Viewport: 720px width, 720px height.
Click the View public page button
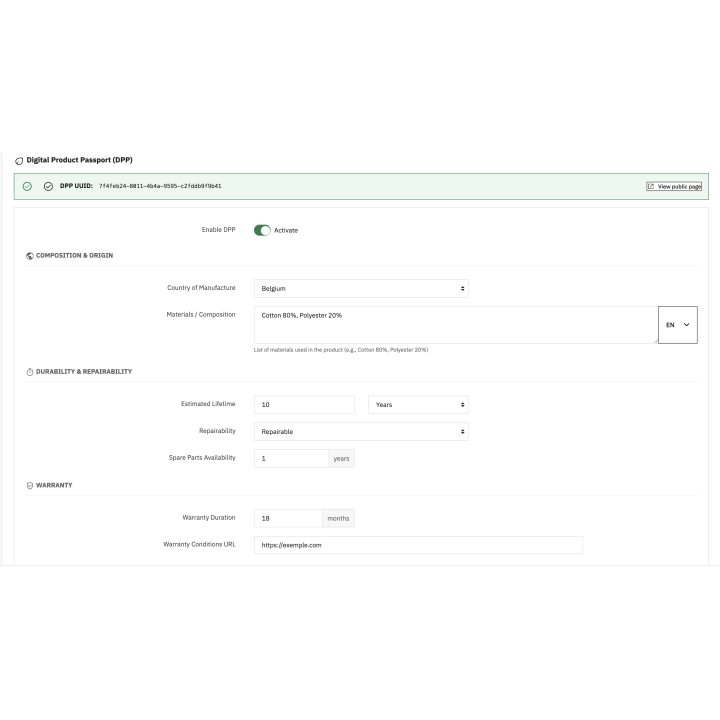(x=674, y=186)
